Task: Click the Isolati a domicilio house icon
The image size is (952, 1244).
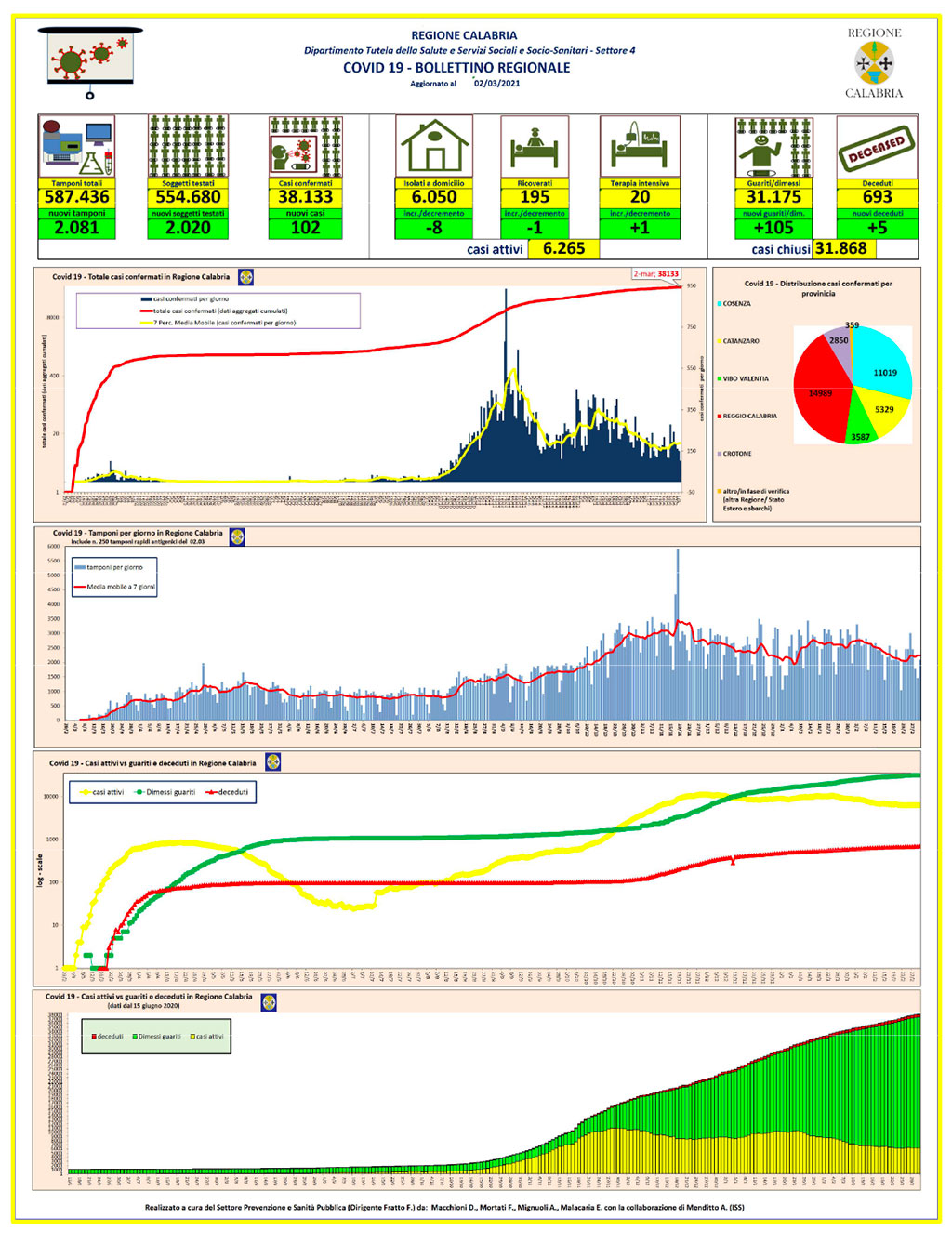Action: [434, 147]
